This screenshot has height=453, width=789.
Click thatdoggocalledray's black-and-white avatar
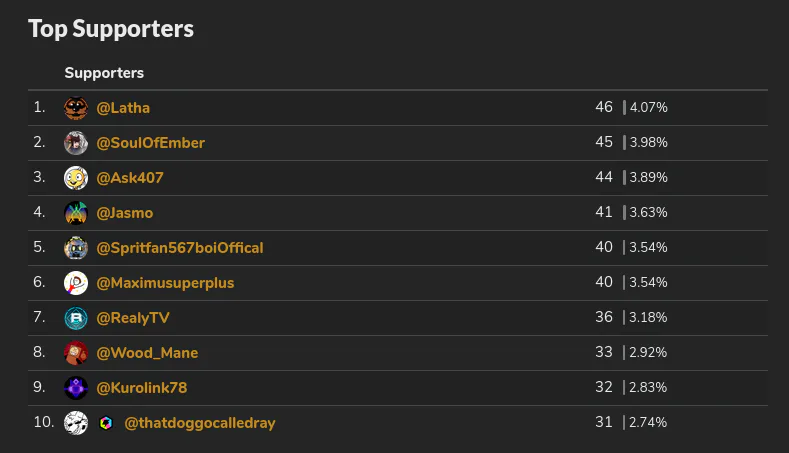(76, 423)
